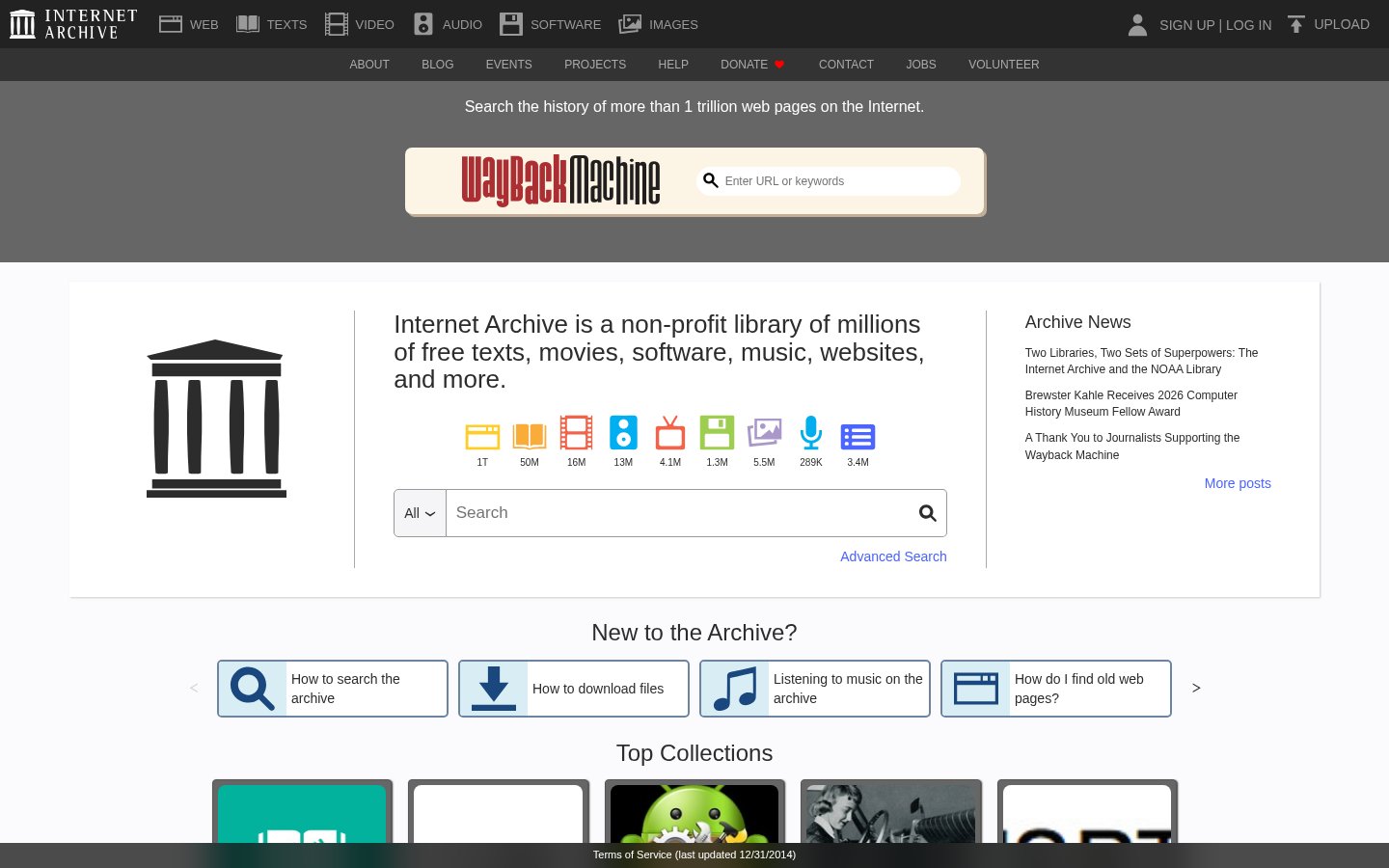Open the Audio speaker icon in navbar
Image resolution: width=1389 pixels, height=868 pixels.
(423, 24)
